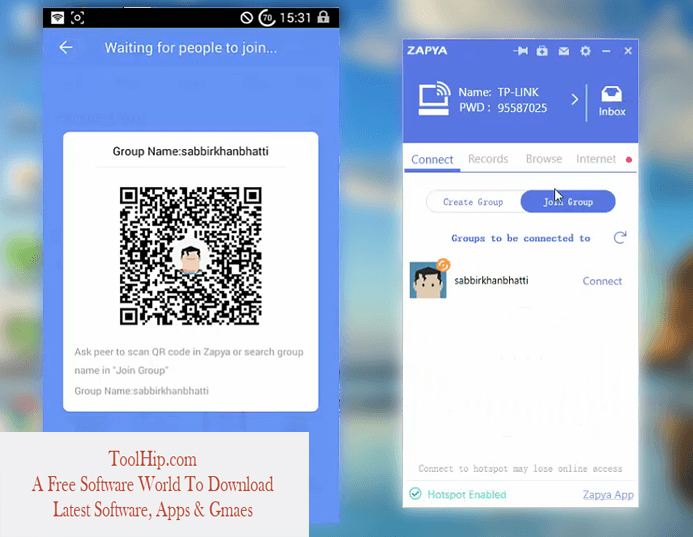This screenshot has width=693, height=537.
Task: Open the Inbox
Action: tap(612, 102)
